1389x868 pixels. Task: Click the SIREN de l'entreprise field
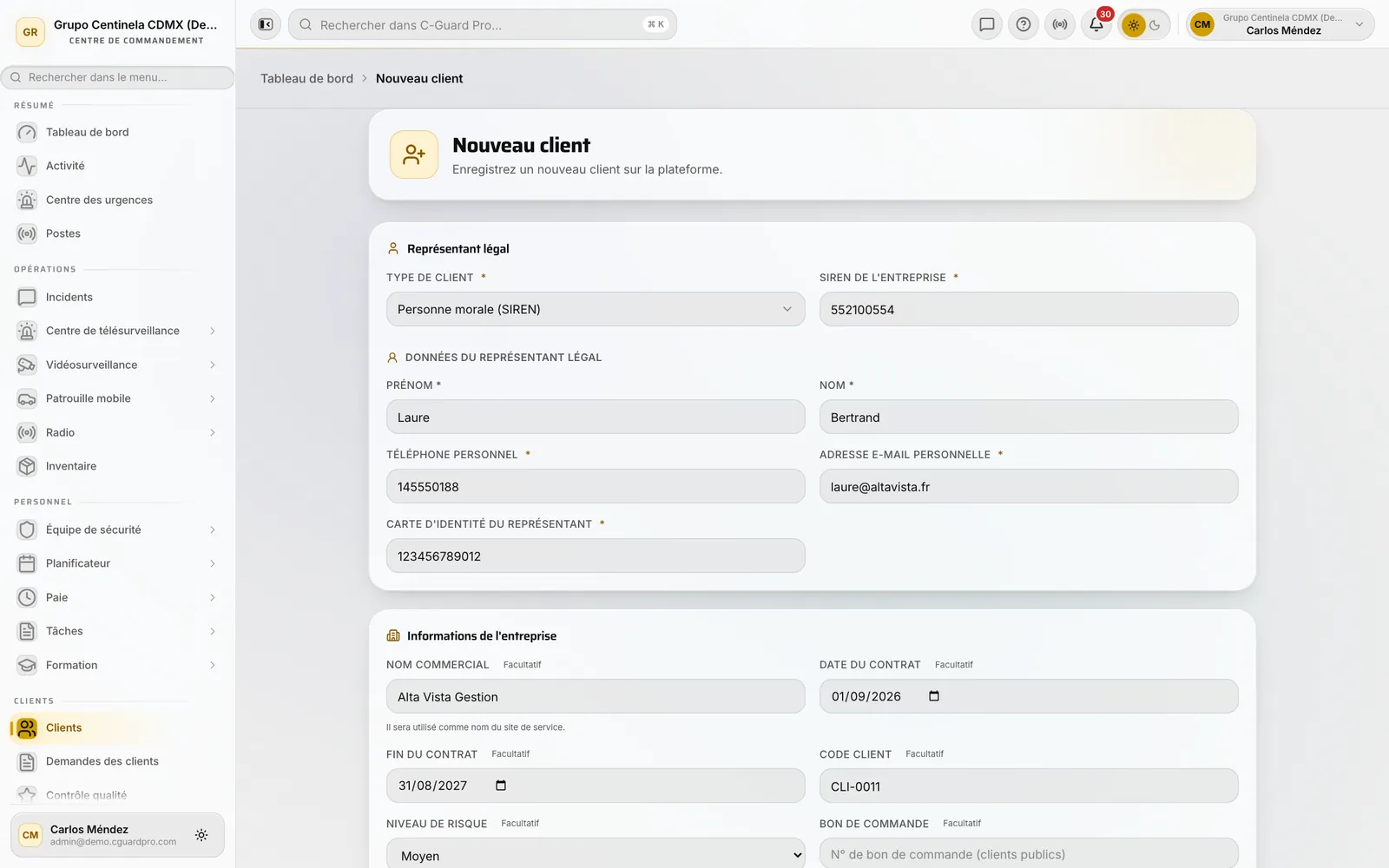pos(1029,309)
